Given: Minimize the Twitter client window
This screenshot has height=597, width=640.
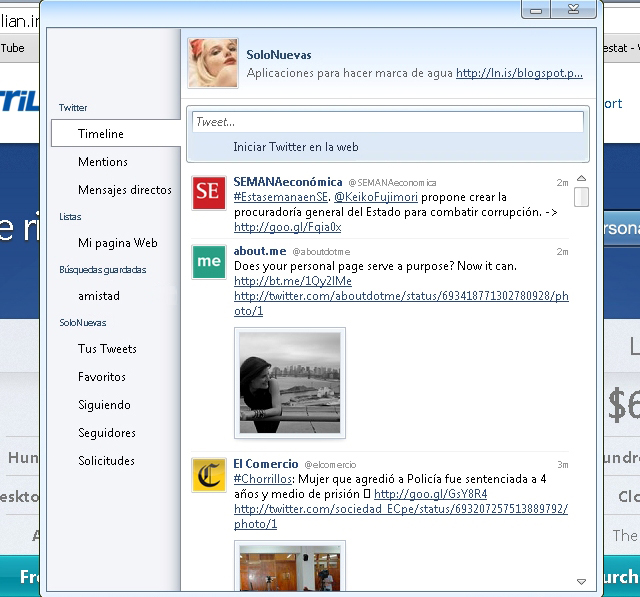Looking at the screenshot, I should point(536,9).
